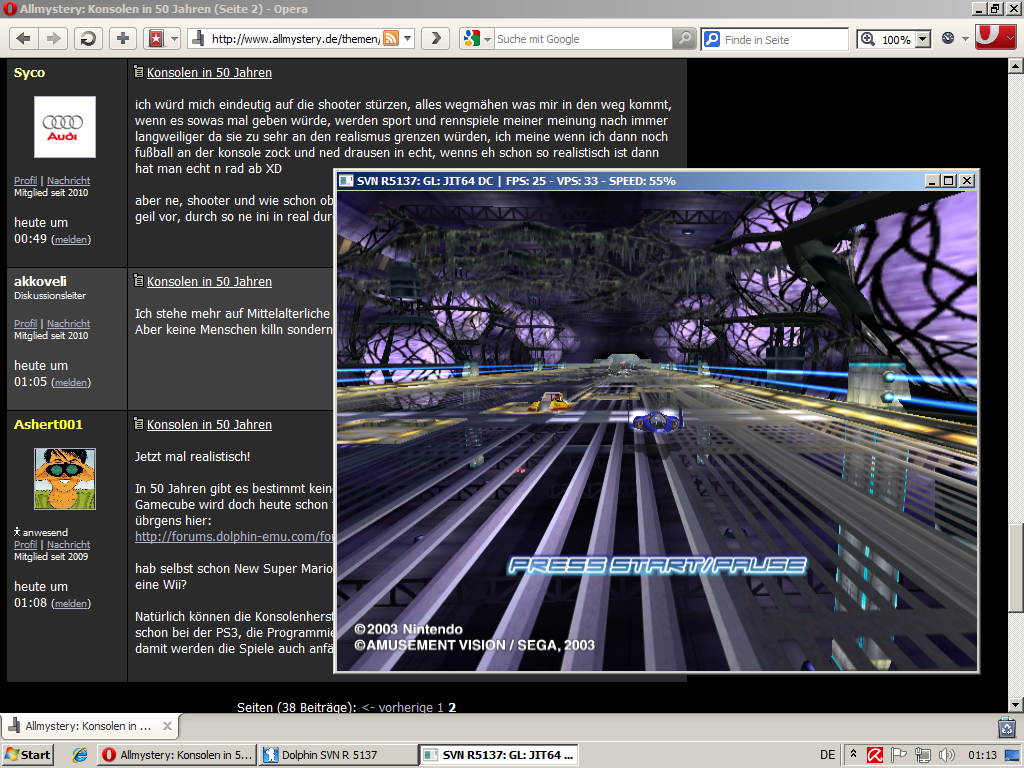Open Konsolen in 50 Jahren title in akkoveli's post
This screenshot has width=1024, height=768.
coord(209,281)
